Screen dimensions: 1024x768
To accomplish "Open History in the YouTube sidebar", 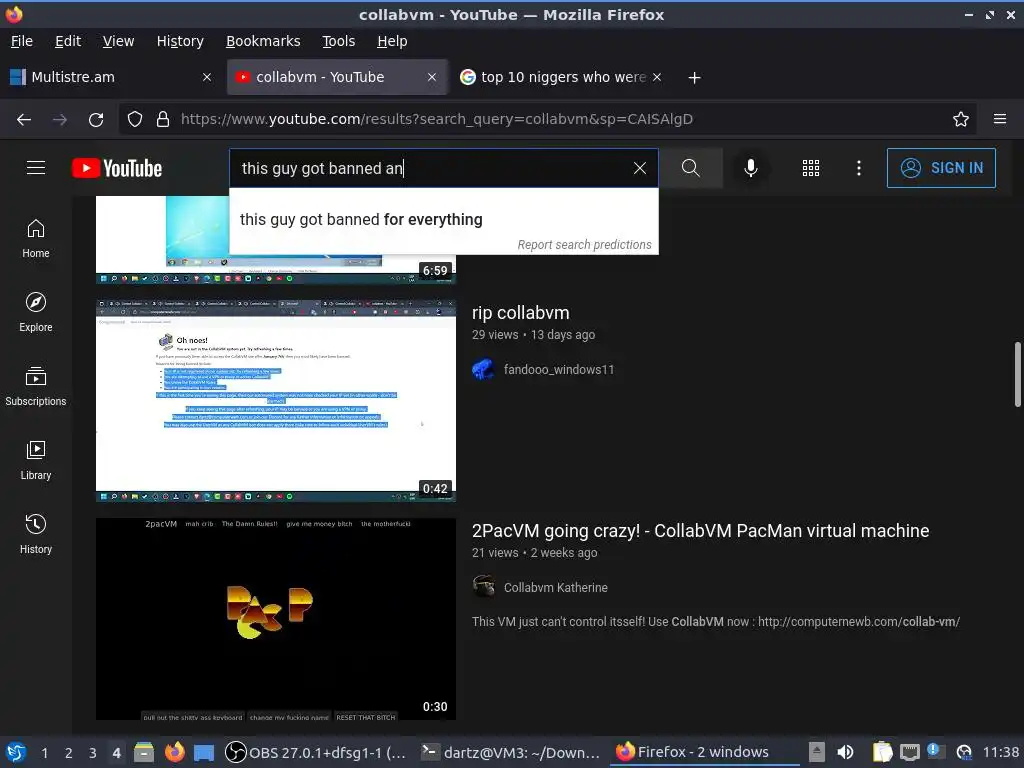I will pos(36,534).
